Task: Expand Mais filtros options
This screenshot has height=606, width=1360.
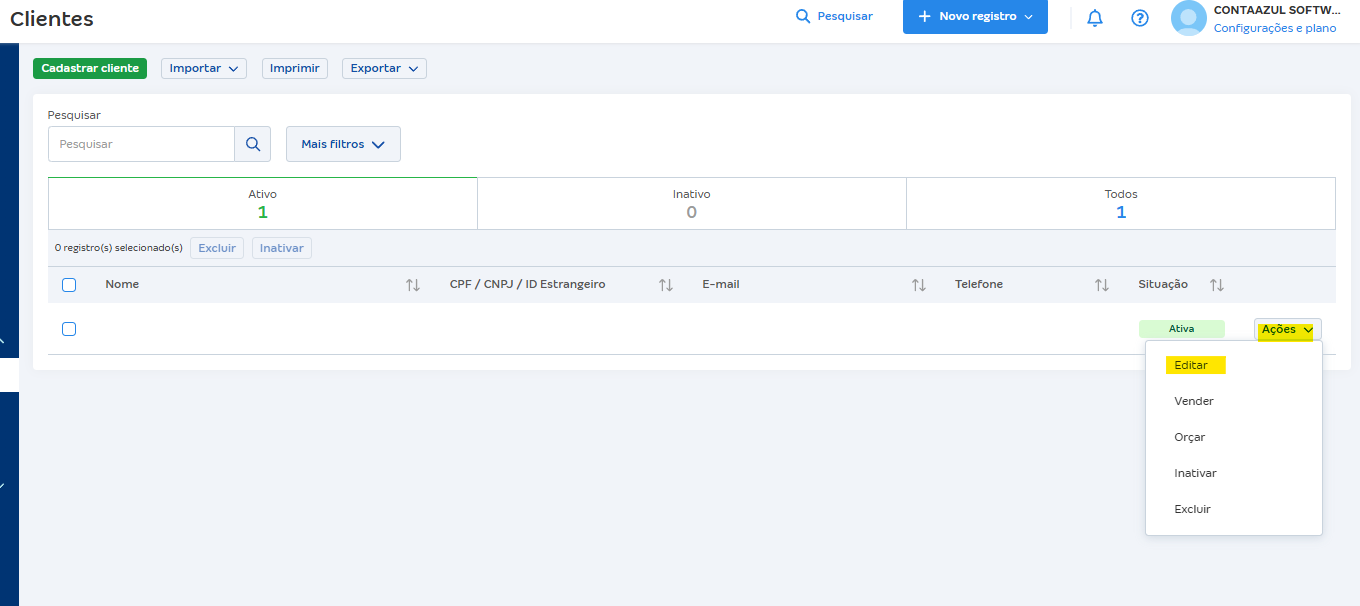Action: [x=343, y=144]
